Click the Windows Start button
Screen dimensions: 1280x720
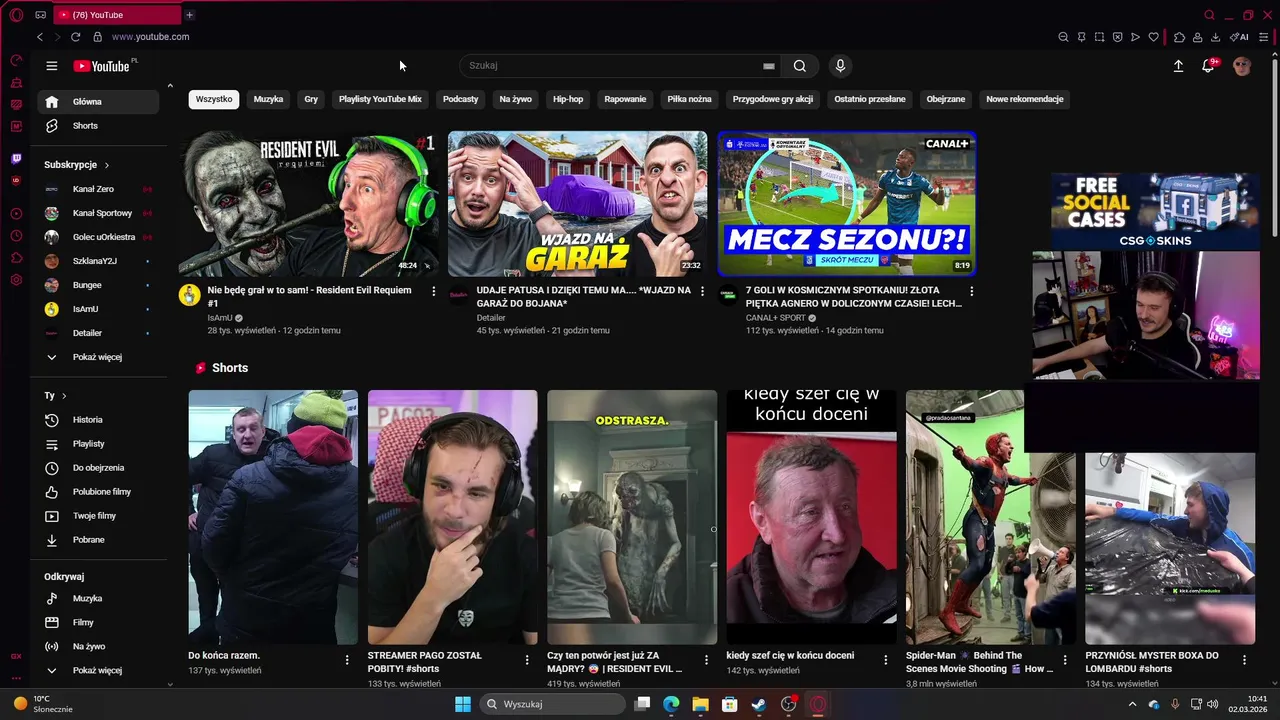pyautogui.click(x=463, y=704)
